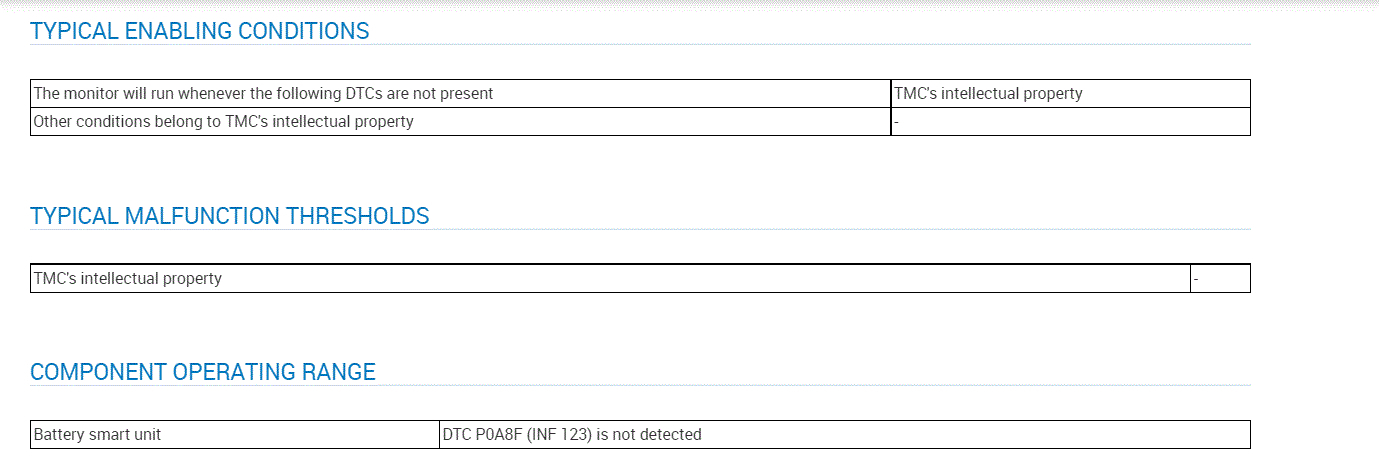Screen dimensions: 1379x472
Task: Click the Component Operating Range heading
Action: [x=203, y=372]
